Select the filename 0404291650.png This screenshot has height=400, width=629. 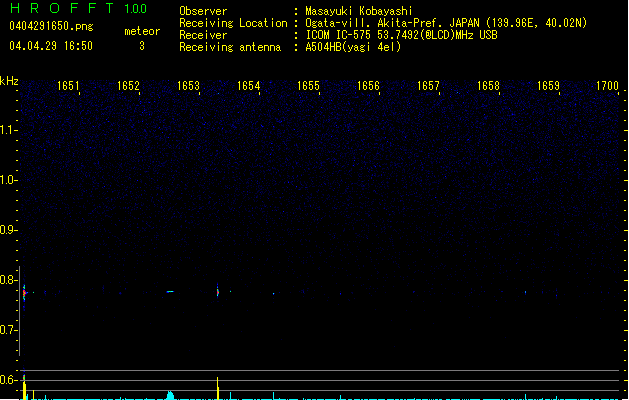(51, 26)
